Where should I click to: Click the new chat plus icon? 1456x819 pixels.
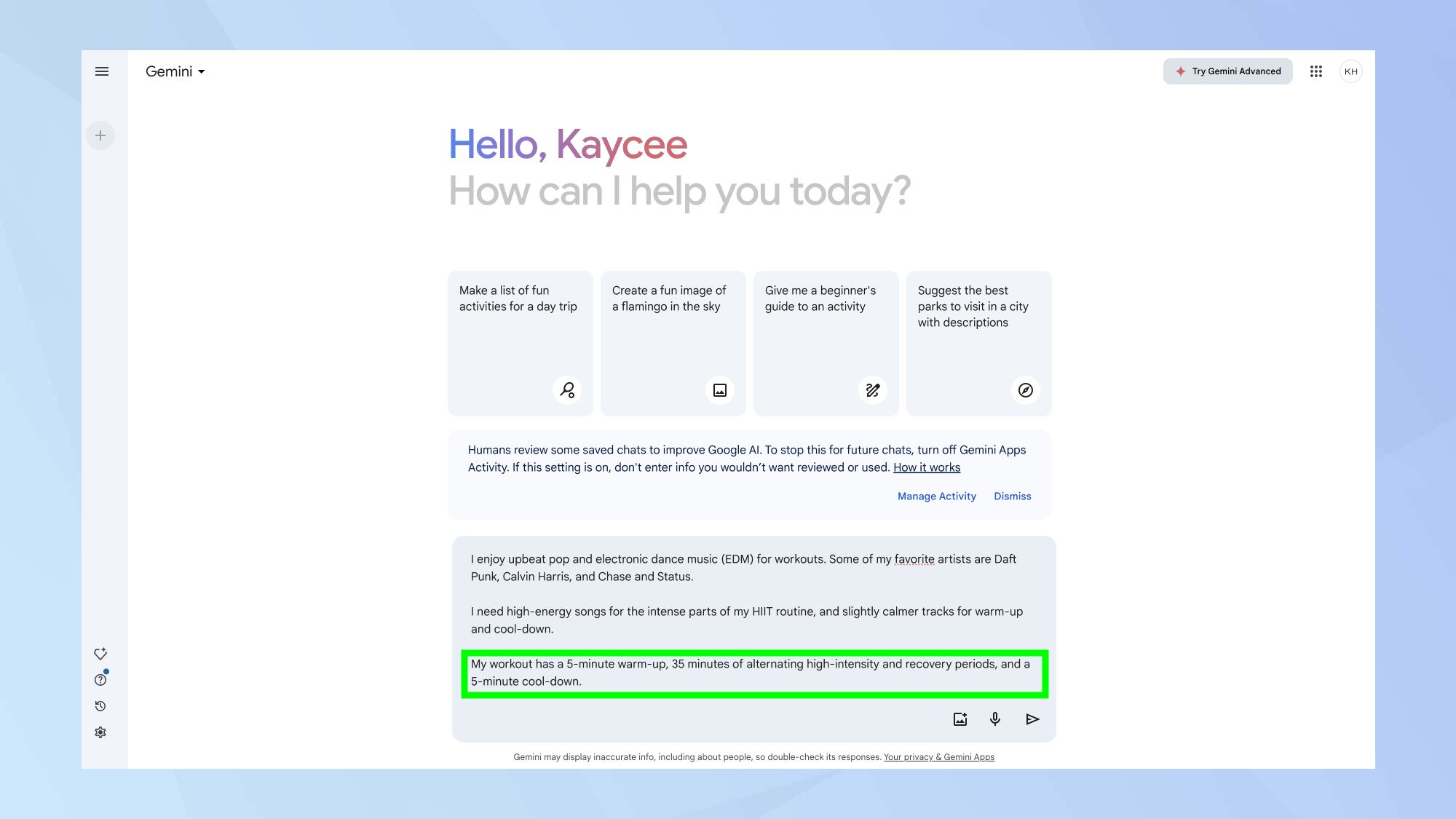tap(100, 135)
